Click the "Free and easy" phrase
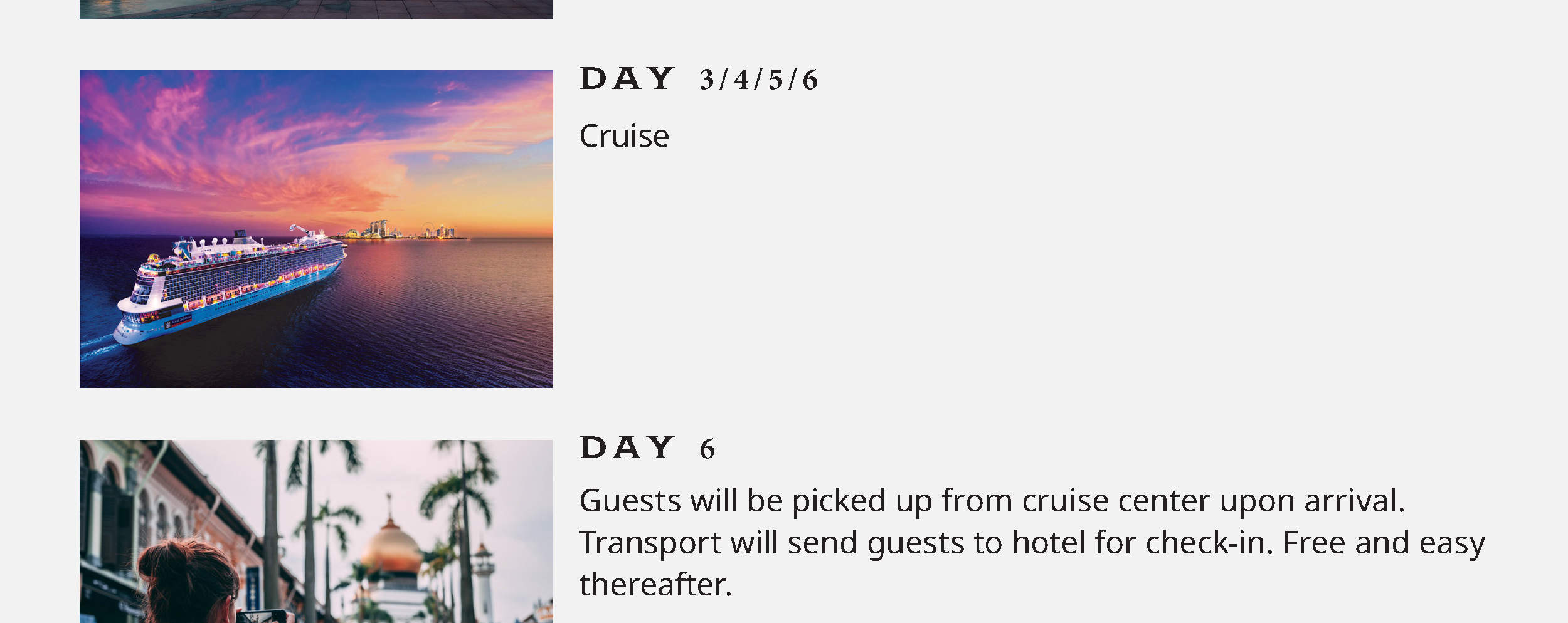Viewport: 1568px width, 623px height. tap(1384, 543)
